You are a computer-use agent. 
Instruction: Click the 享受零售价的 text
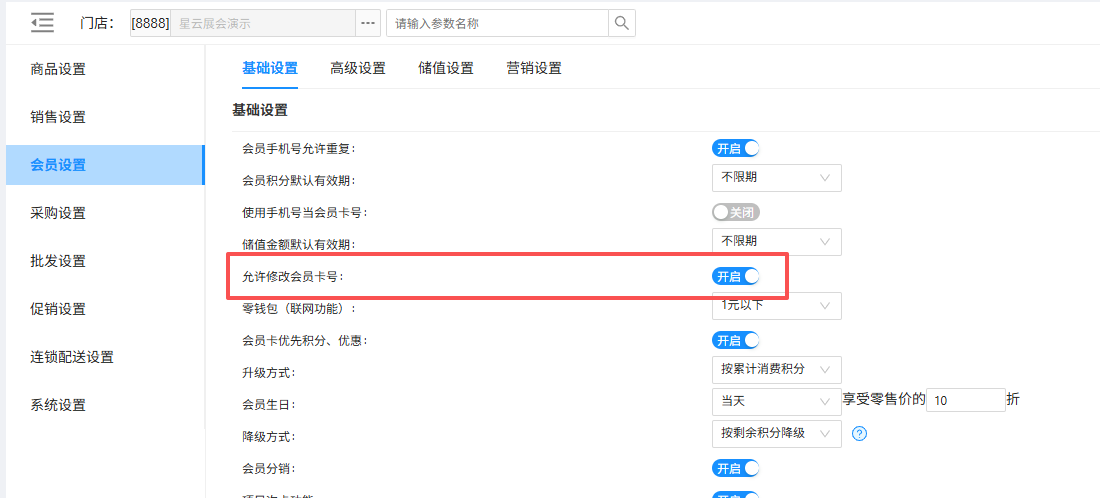tap(884, 400)
